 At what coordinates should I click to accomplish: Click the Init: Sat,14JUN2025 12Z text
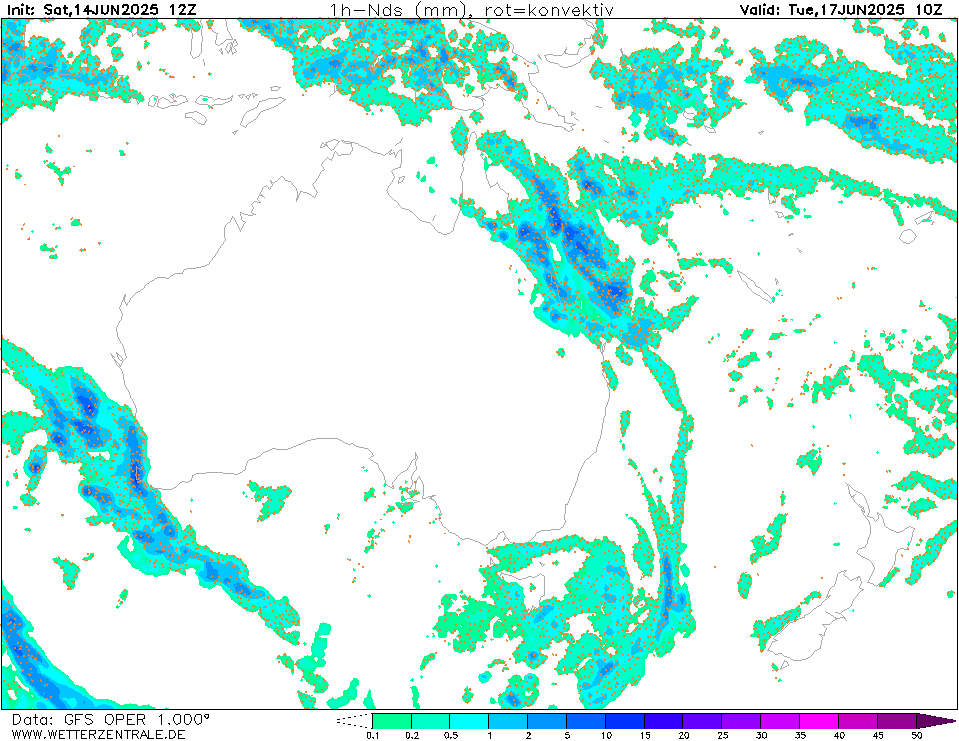(x=102, y=9)
